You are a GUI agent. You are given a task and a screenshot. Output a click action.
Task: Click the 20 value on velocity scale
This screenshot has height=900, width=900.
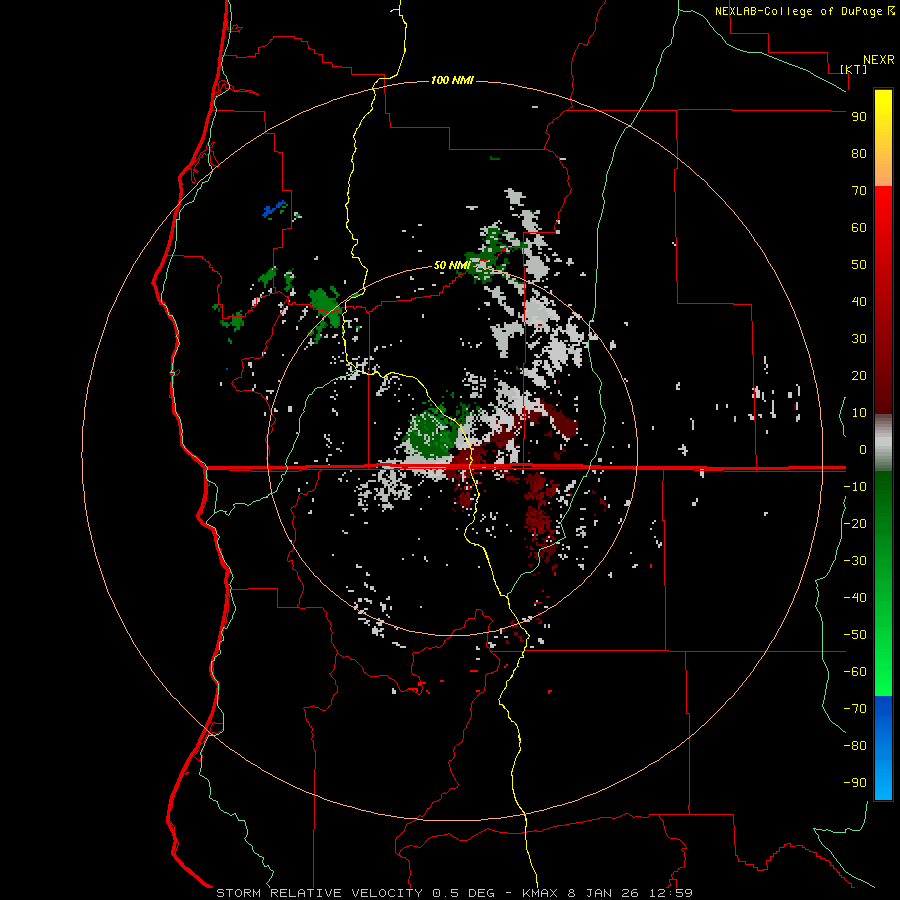tap(859, 376)
